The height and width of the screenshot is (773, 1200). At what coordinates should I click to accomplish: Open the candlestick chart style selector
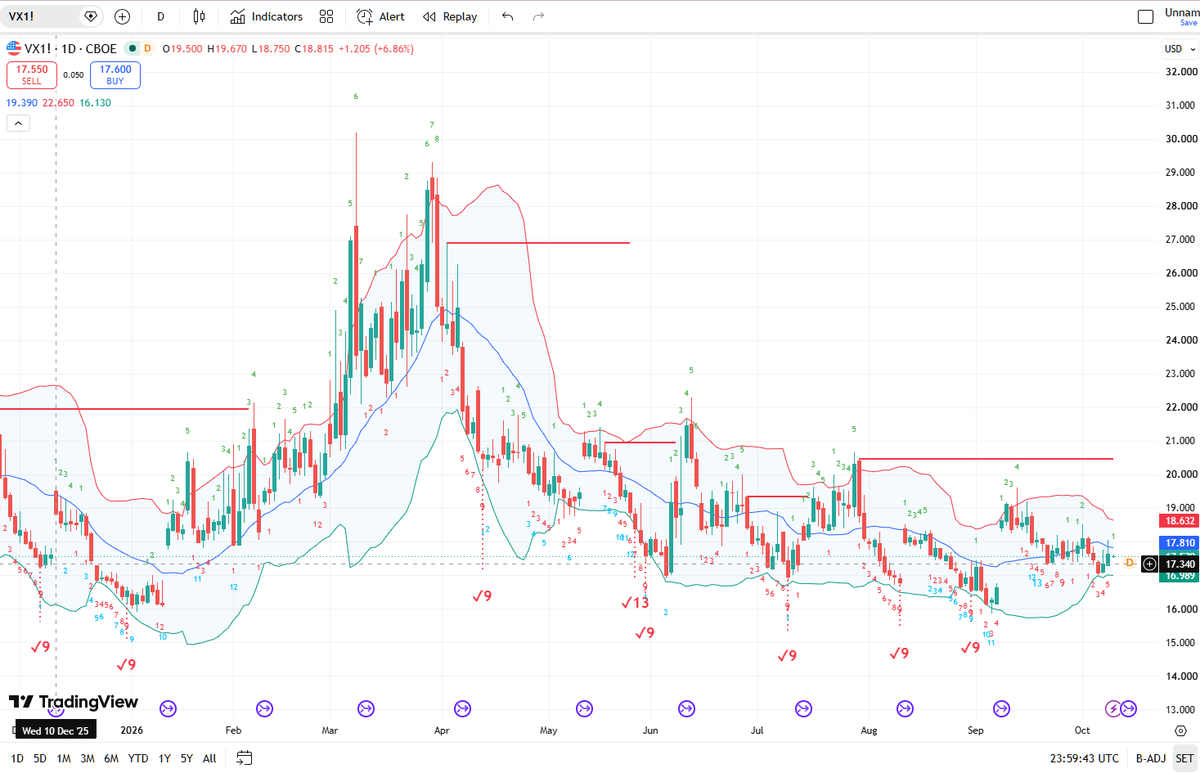point(199,16)
